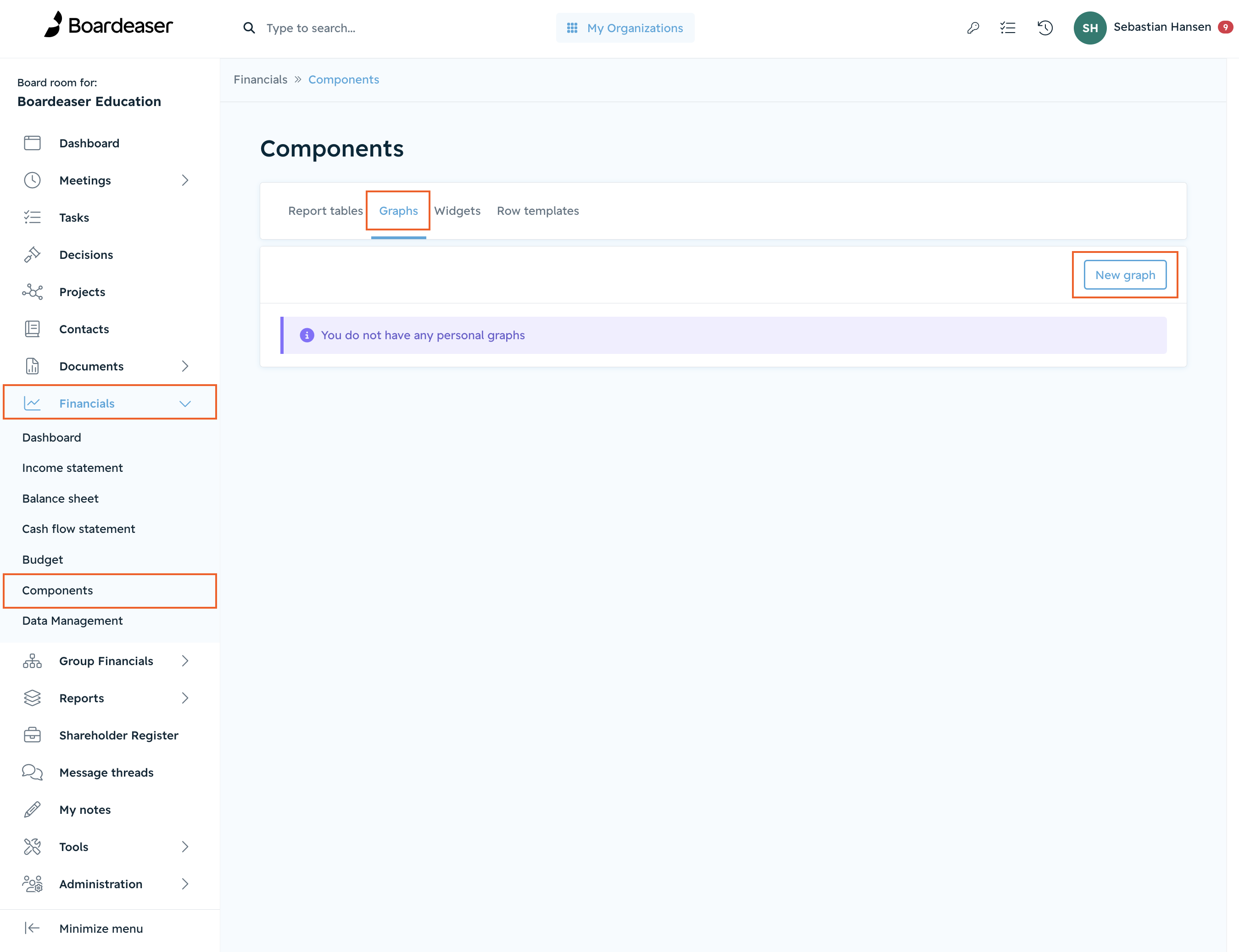Screen dimensions: 1239x952
Task: Open the task checklist icon in header
Action: [1008, 28]
